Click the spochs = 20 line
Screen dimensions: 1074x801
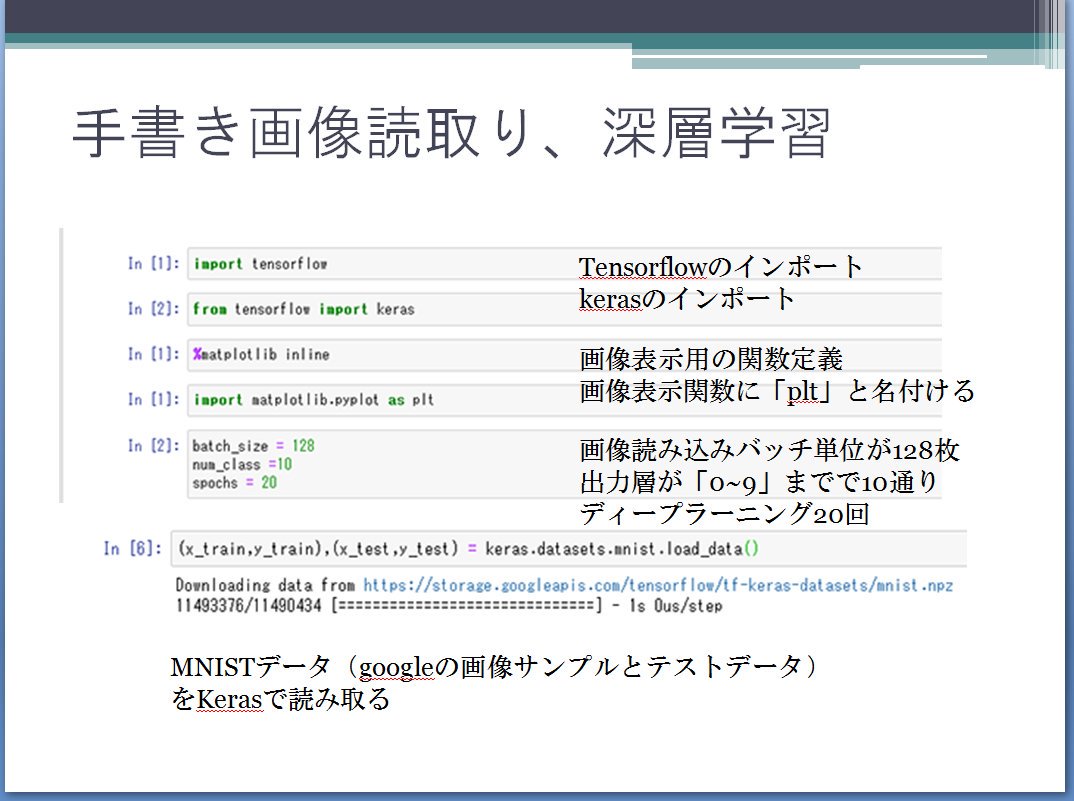coord(234,483)
